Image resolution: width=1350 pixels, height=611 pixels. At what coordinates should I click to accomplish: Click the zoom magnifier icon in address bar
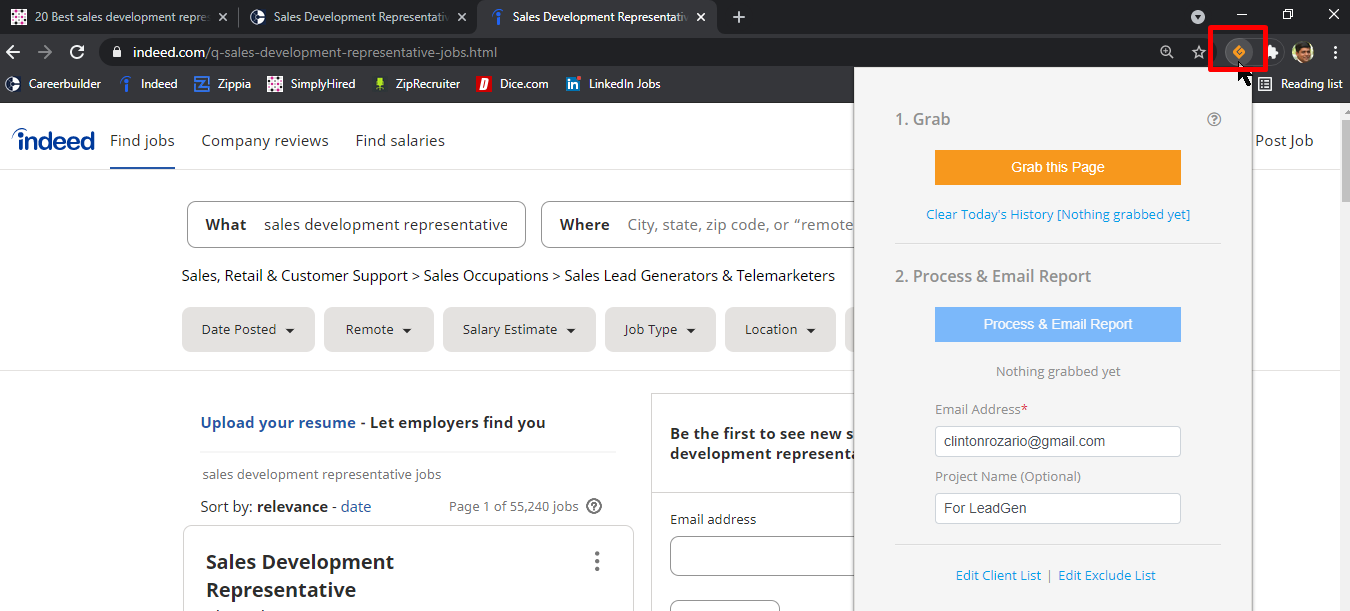1167,52
